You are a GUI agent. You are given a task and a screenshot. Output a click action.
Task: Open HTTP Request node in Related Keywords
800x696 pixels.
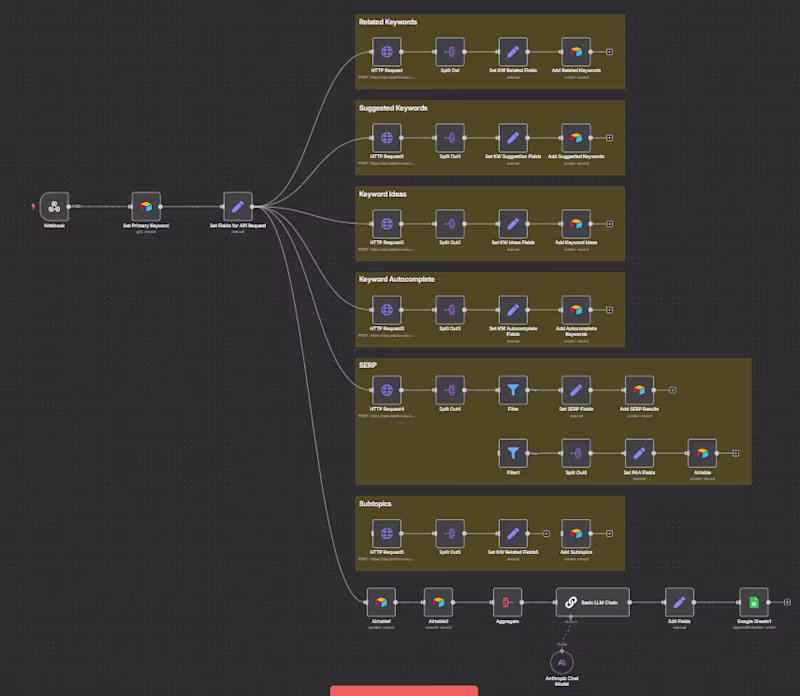pos(387,52)
